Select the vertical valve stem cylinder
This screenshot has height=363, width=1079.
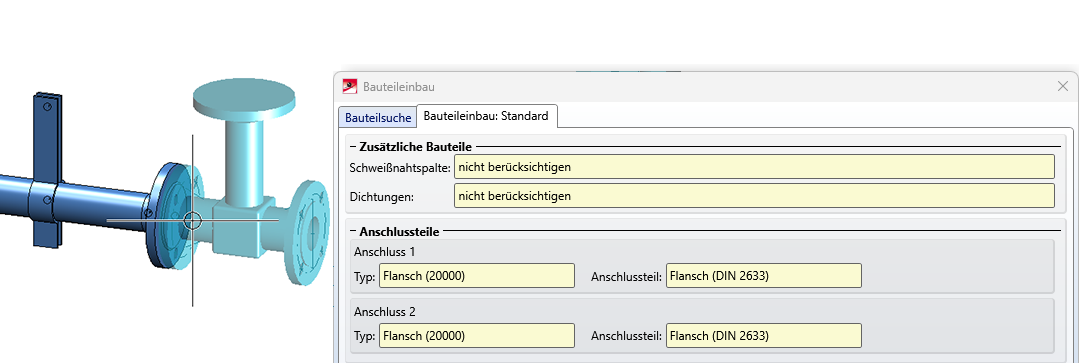243,159
